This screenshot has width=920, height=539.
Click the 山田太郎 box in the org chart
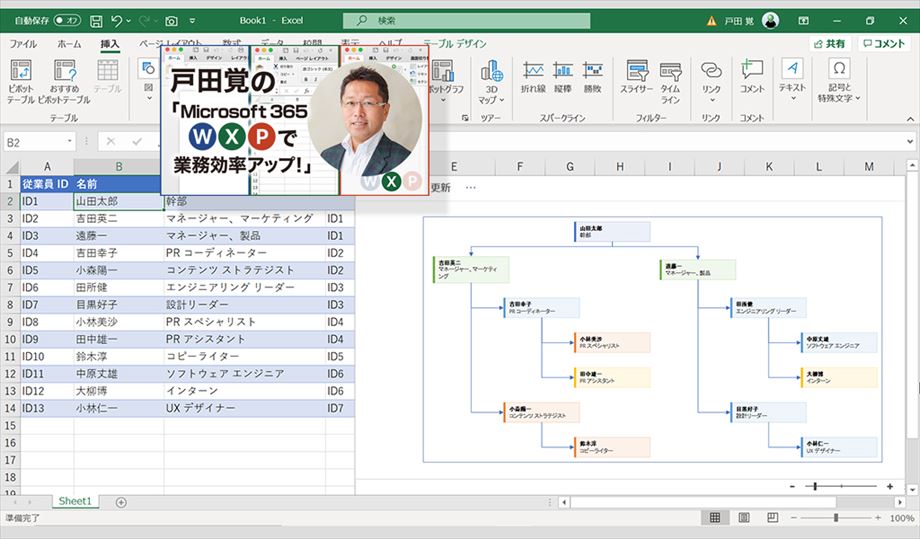[612, 232]
